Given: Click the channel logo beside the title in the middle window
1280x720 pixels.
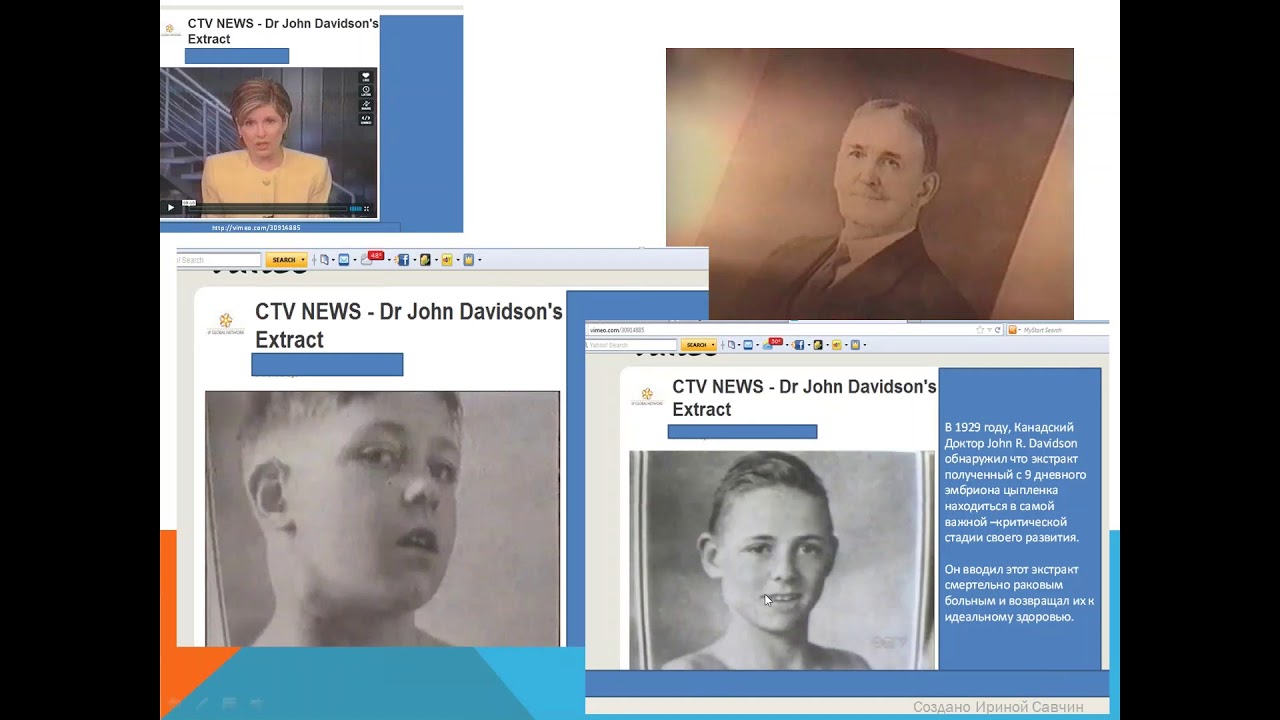Looking at the screenshot, I should 226,323.
